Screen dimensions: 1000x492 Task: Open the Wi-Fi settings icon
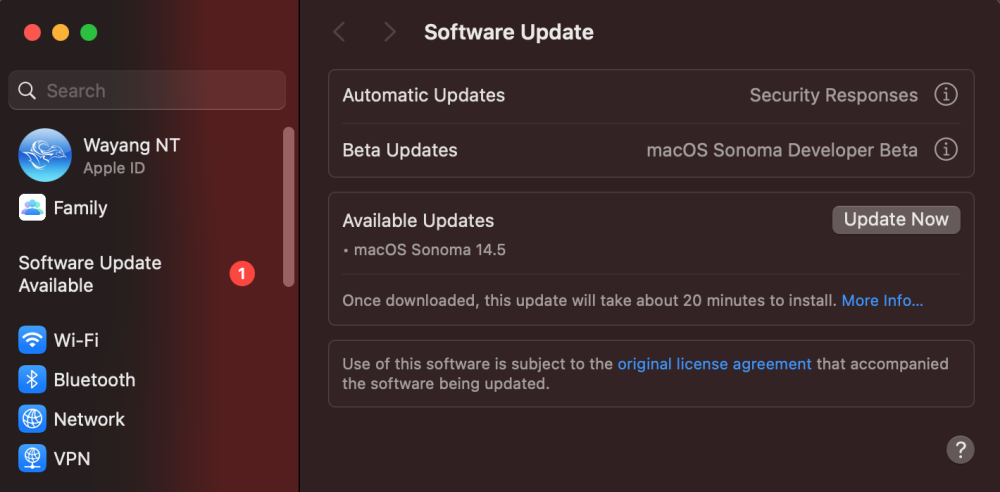[x=32, y=340]
